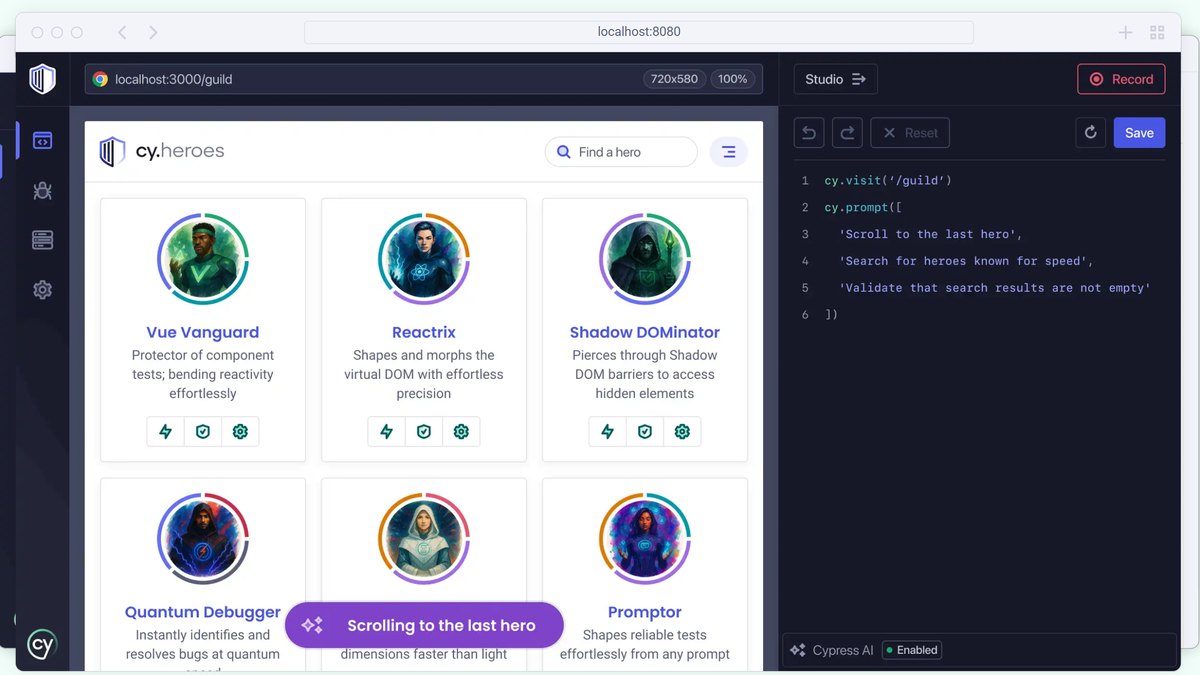1200x675 pixels.
Task: Open the cy.heroes hamburger menu
Action: (729, 152)
